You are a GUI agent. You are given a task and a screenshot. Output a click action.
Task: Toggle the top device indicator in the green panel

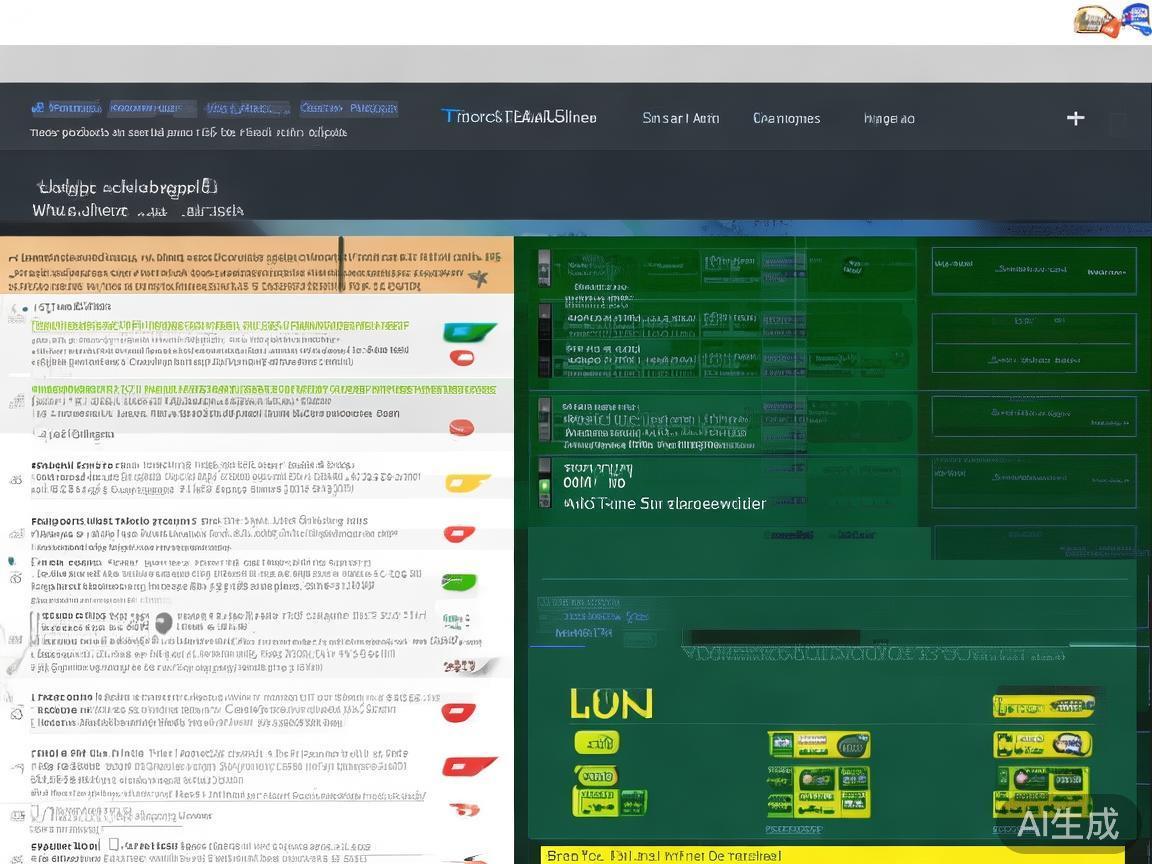544,267
